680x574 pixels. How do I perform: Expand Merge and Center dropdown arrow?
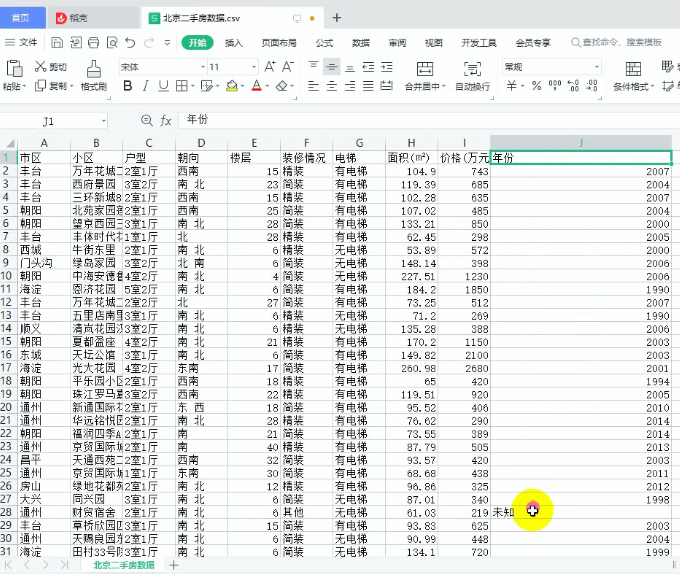click(x=444, y=86)
